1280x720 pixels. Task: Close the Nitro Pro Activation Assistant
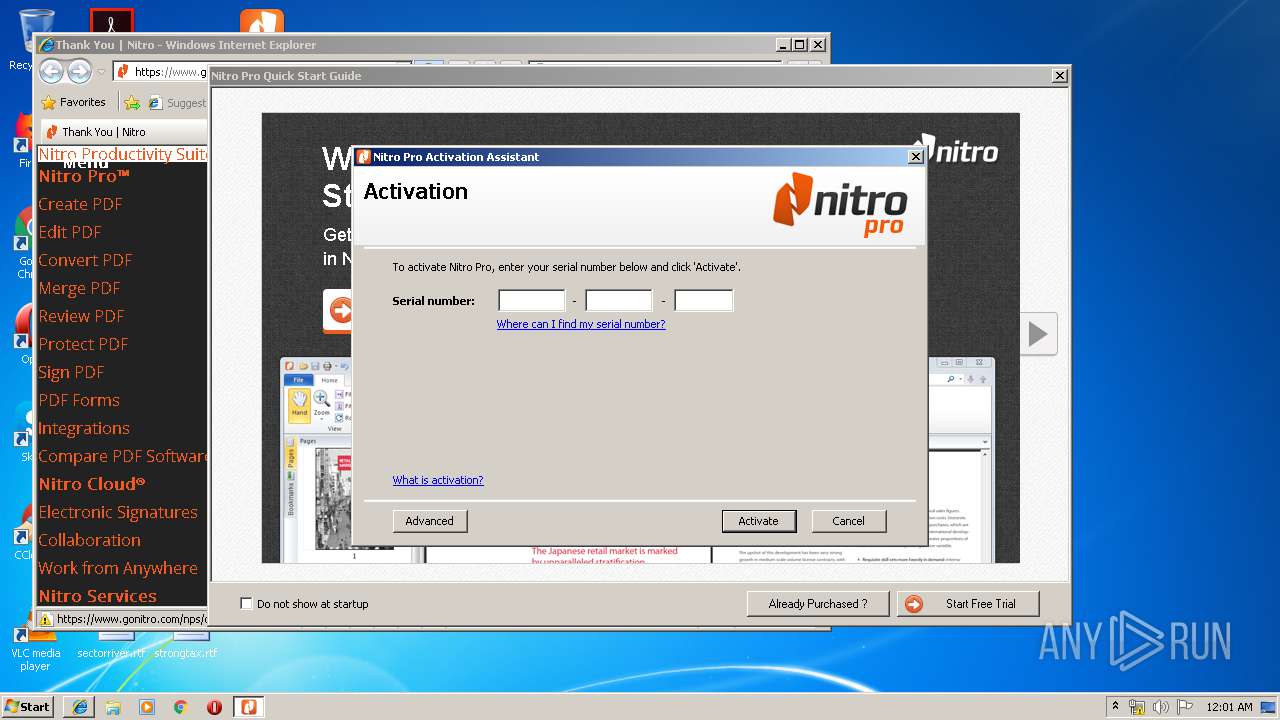(915, 157)
